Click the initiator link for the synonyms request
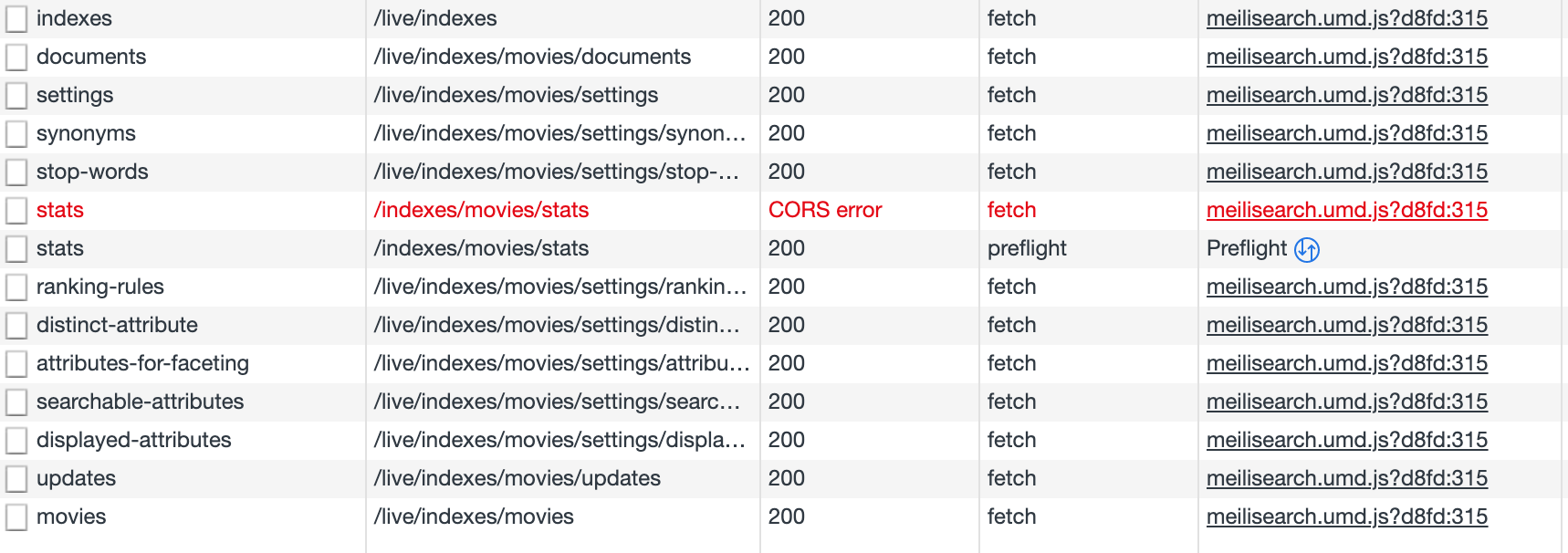 click(x=1345, y=132)
